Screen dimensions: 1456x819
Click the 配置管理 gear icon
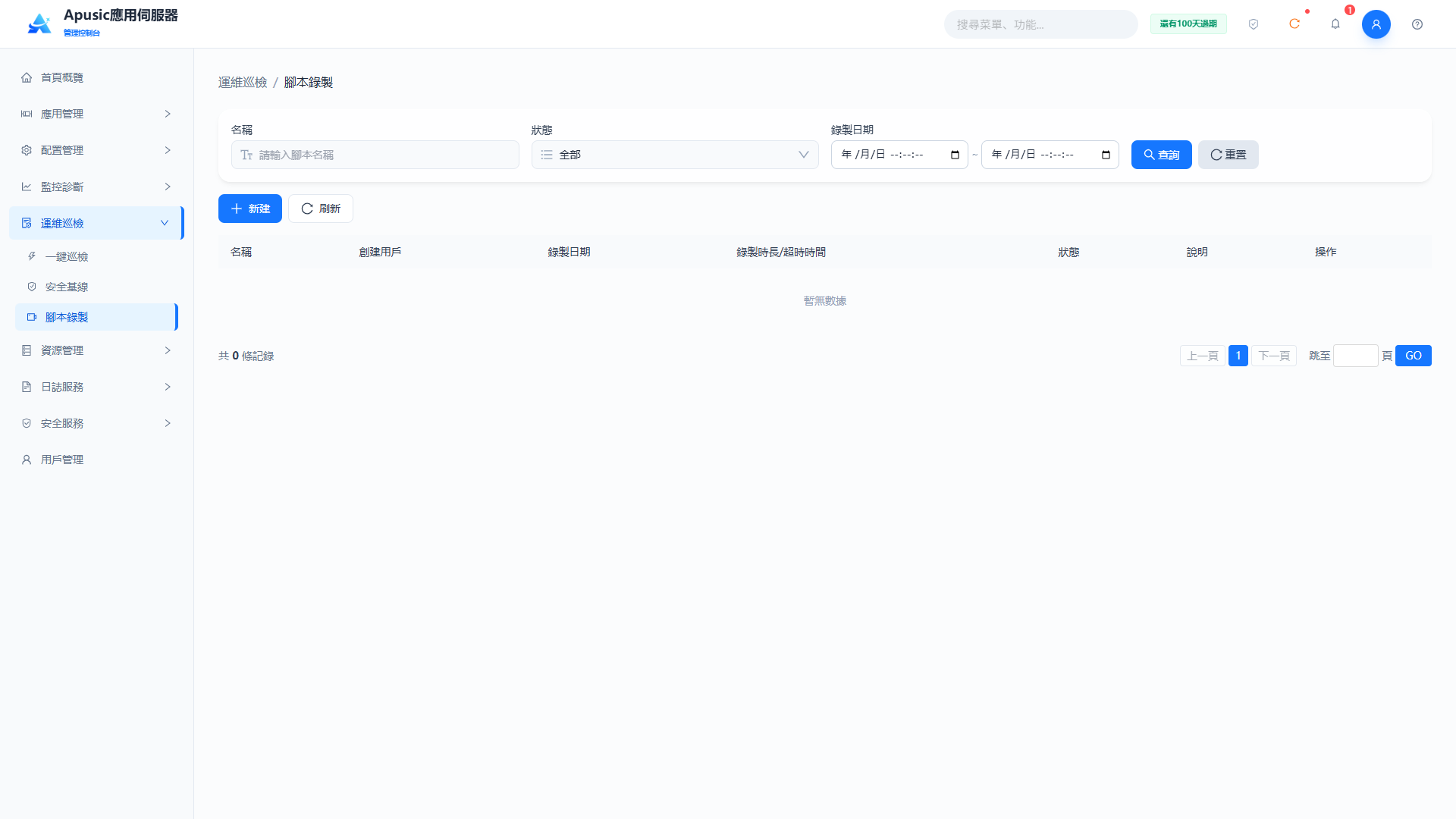point(27,150)
